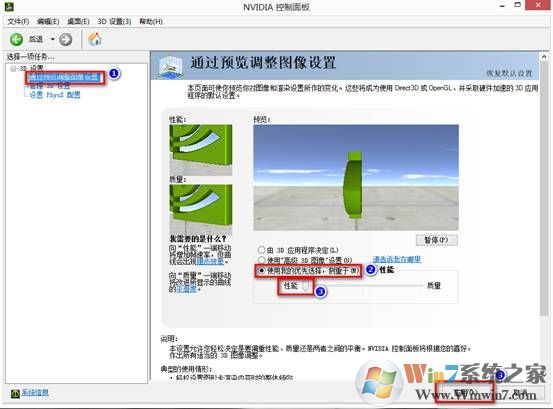Click the NVIDIA icon in title bar

pyautogui.click(x=8, y=6)
